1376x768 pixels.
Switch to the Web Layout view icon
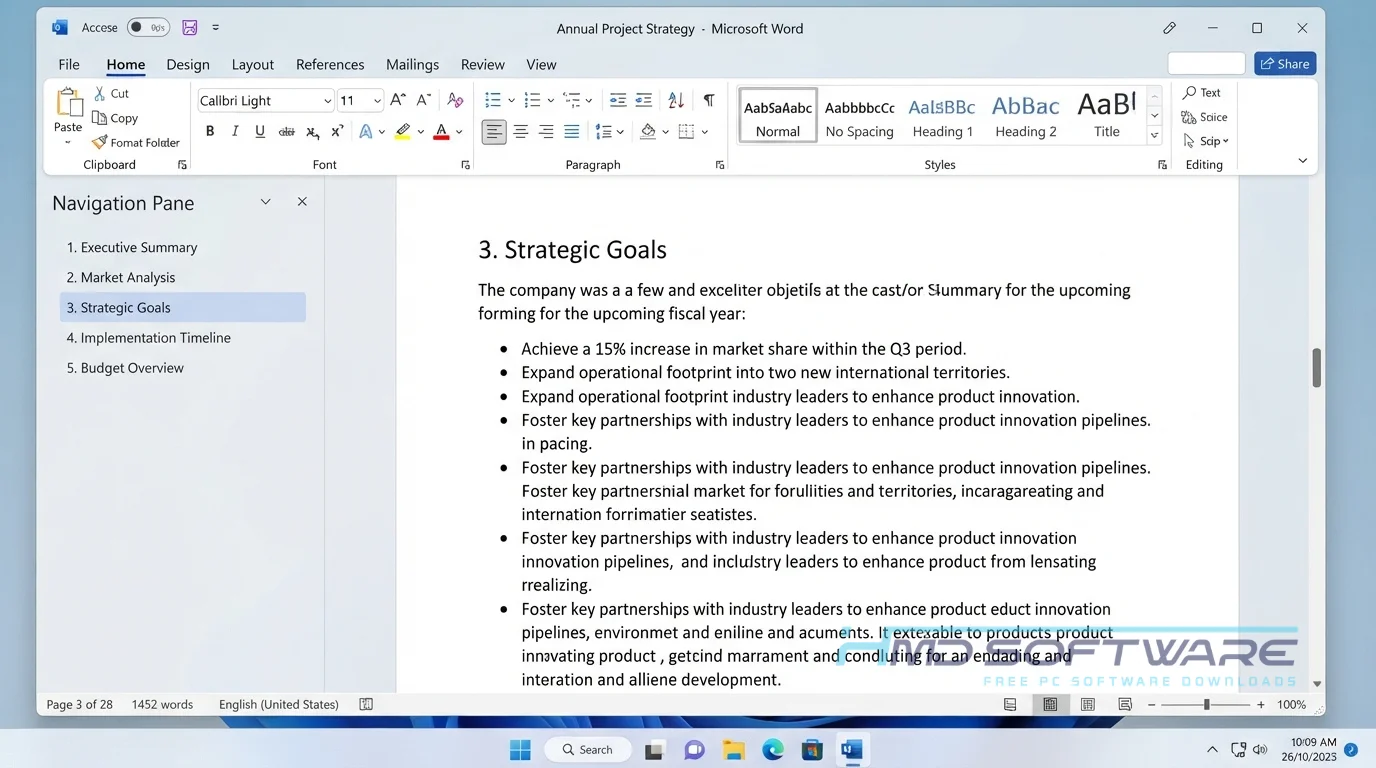(x=1087, y=705)
